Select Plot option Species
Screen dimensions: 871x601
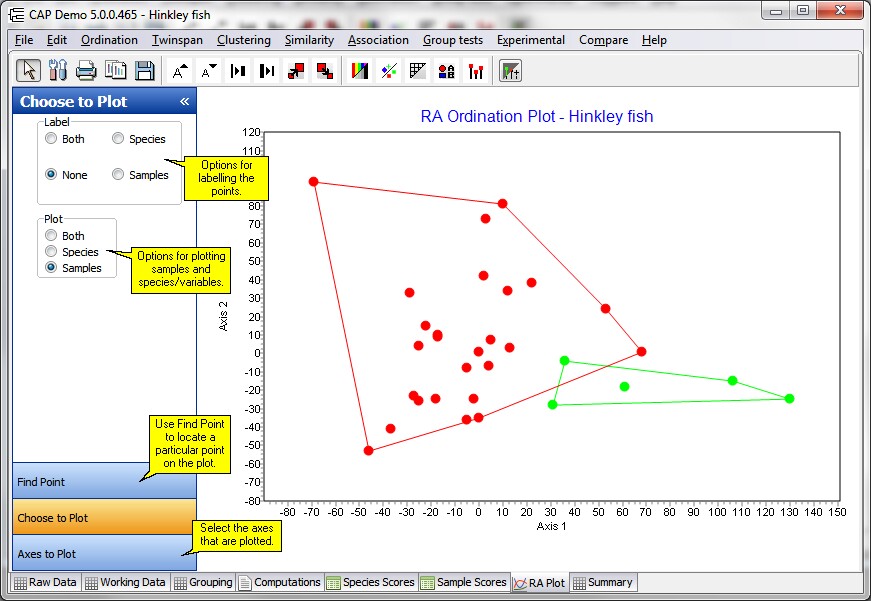click(72, 252)
